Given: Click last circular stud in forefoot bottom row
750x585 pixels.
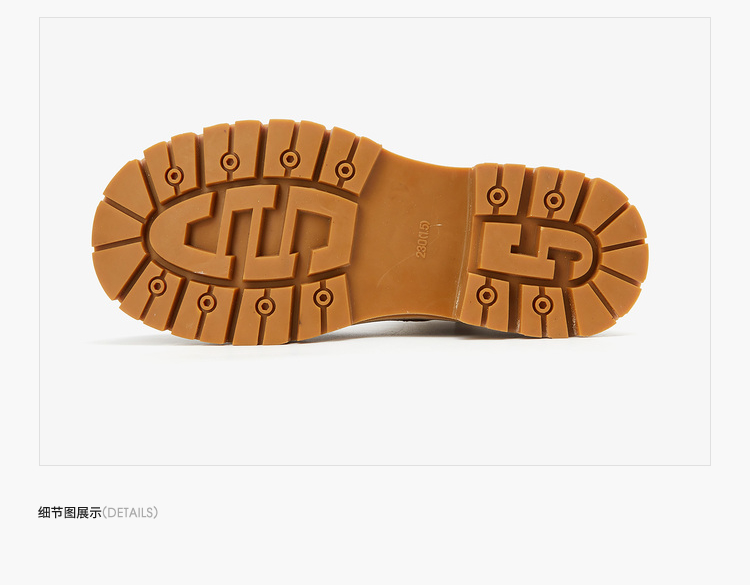Looking at the screenshot, I should pyautogui.click(x=323, y=298).
